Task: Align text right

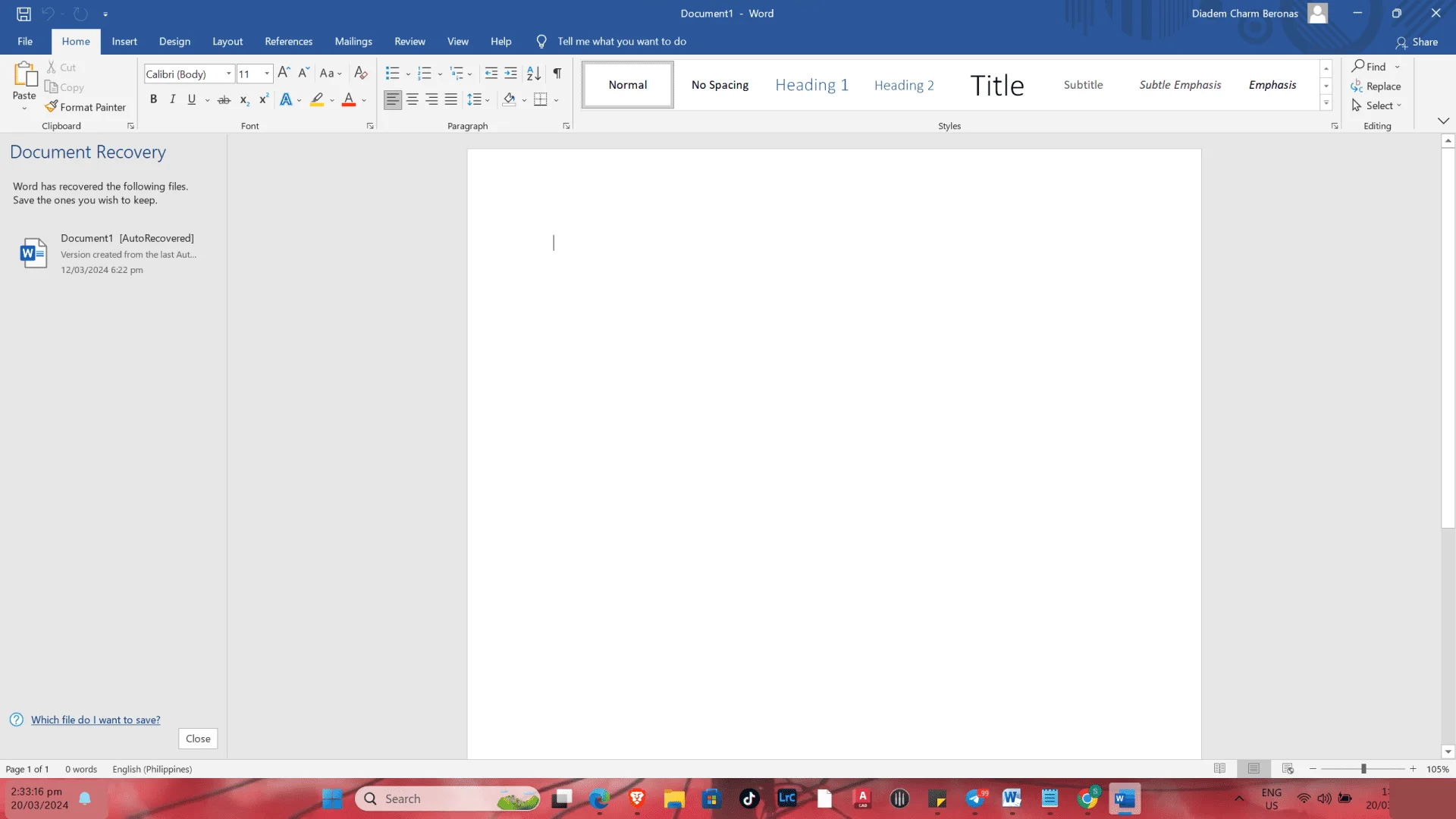Action: (431, 99)
